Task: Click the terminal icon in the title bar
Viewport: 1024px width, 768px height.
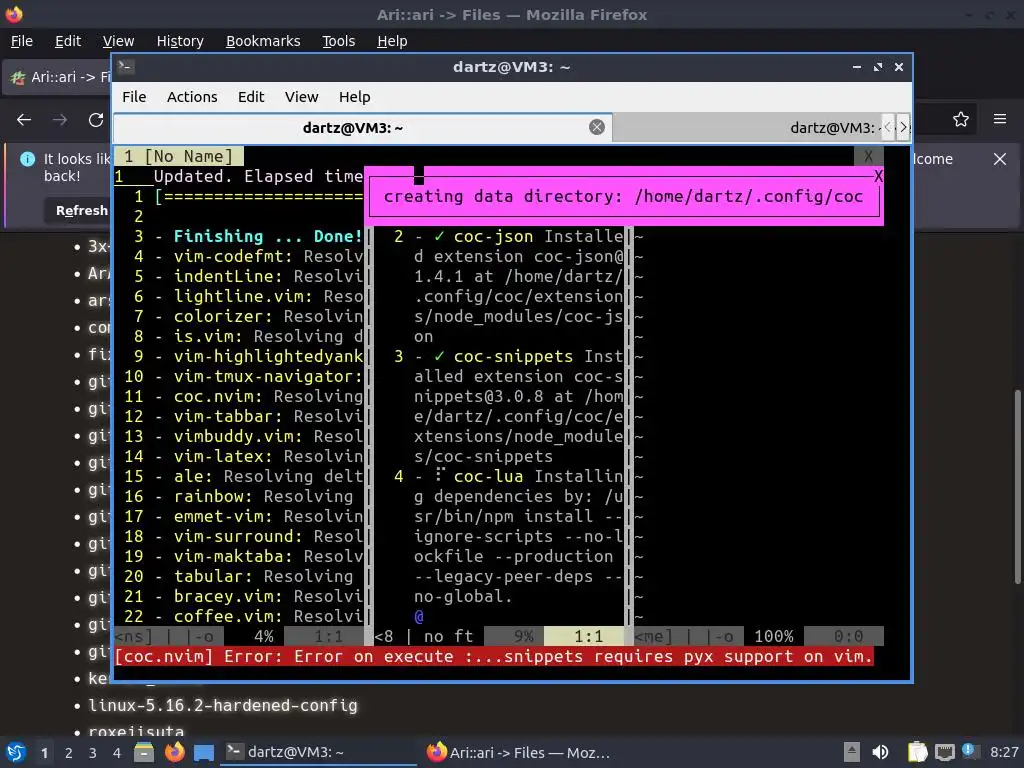Action: 126,67
